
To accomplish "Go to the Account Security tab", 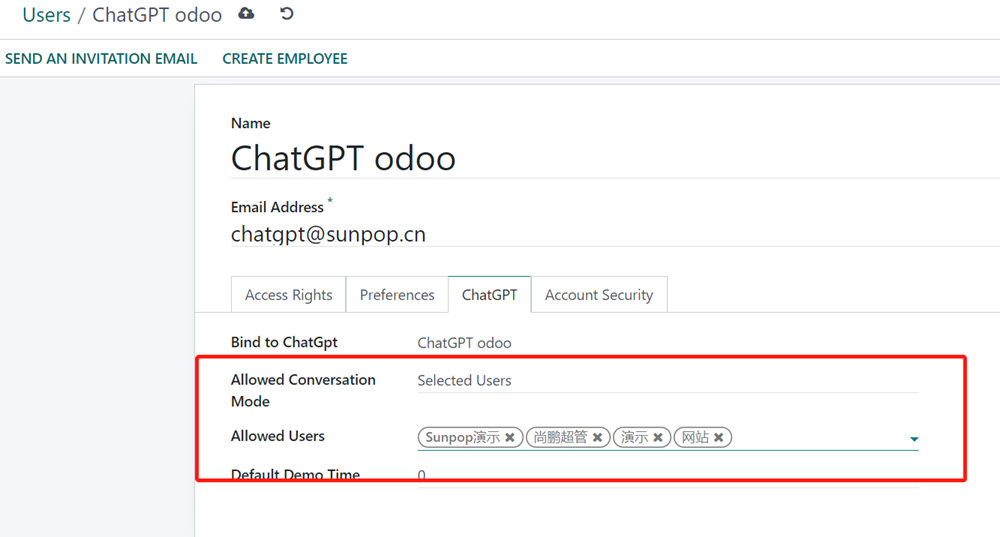I will pyautogui.click(x=598, y=295).
